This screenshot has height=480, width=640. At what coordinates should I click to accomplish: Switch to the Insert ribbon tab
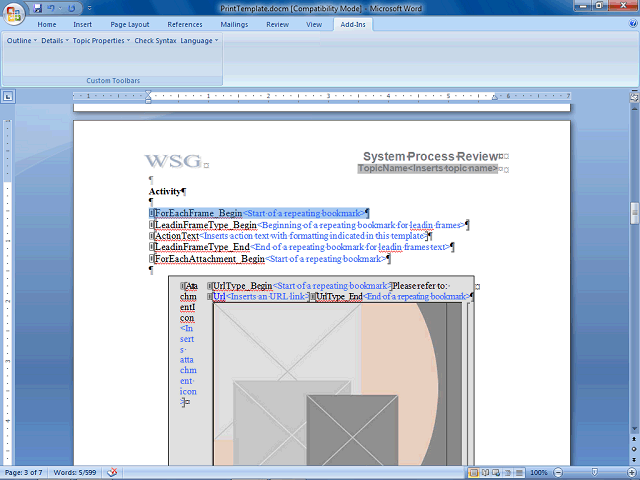pyautogui.click(x=82, y=24)
